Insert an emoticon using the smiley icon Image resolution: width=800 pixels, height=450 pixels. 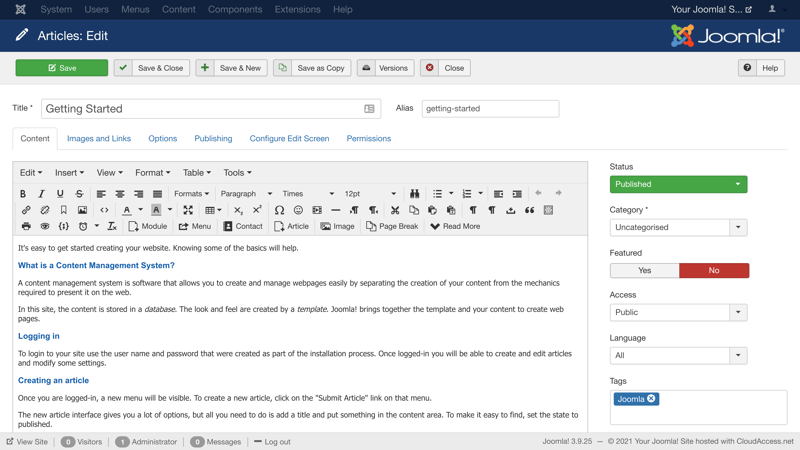point(298,210)
